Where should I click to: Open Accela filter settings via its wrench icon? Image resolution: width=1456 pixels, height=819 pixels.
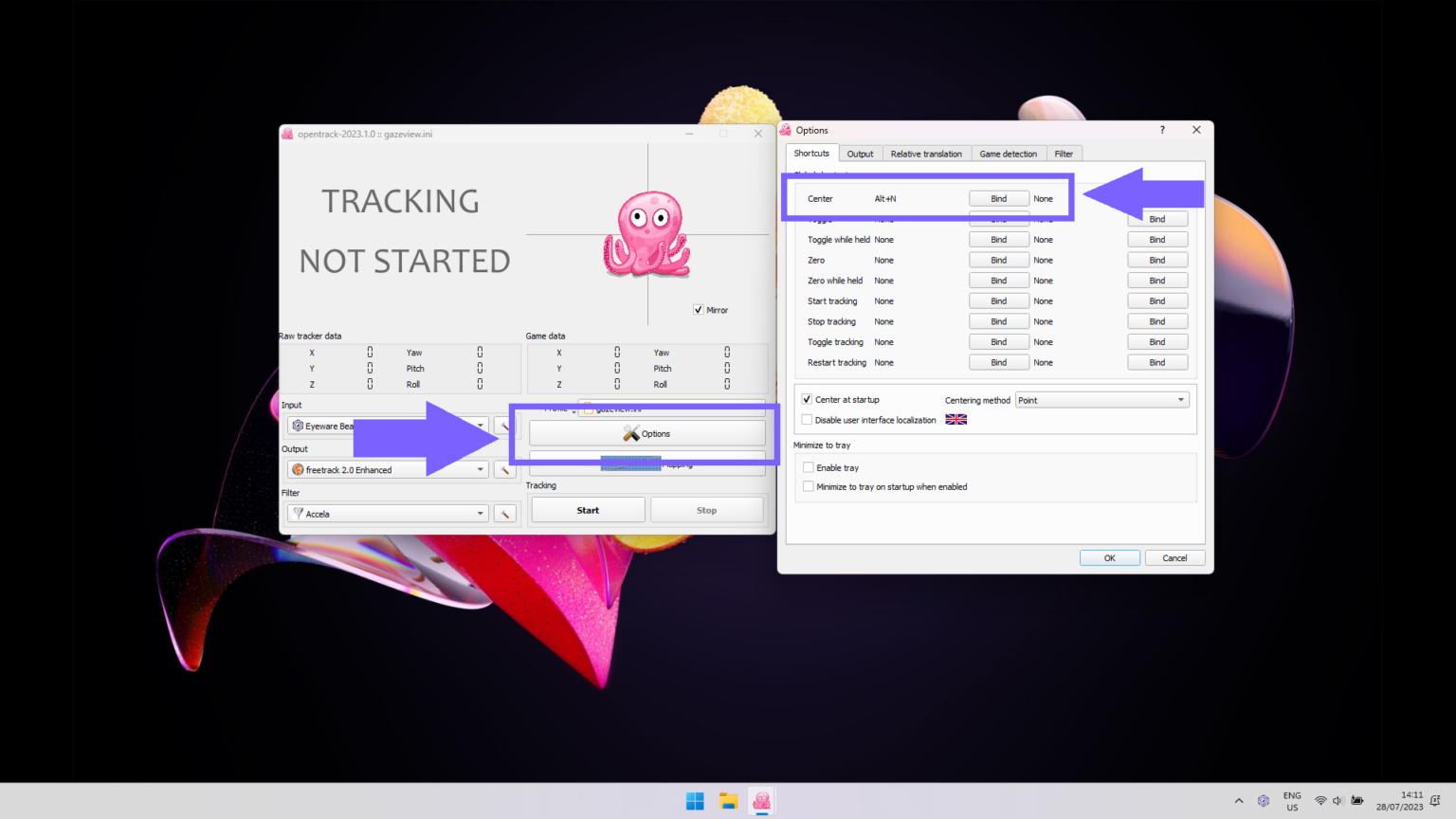coord(505,513)
